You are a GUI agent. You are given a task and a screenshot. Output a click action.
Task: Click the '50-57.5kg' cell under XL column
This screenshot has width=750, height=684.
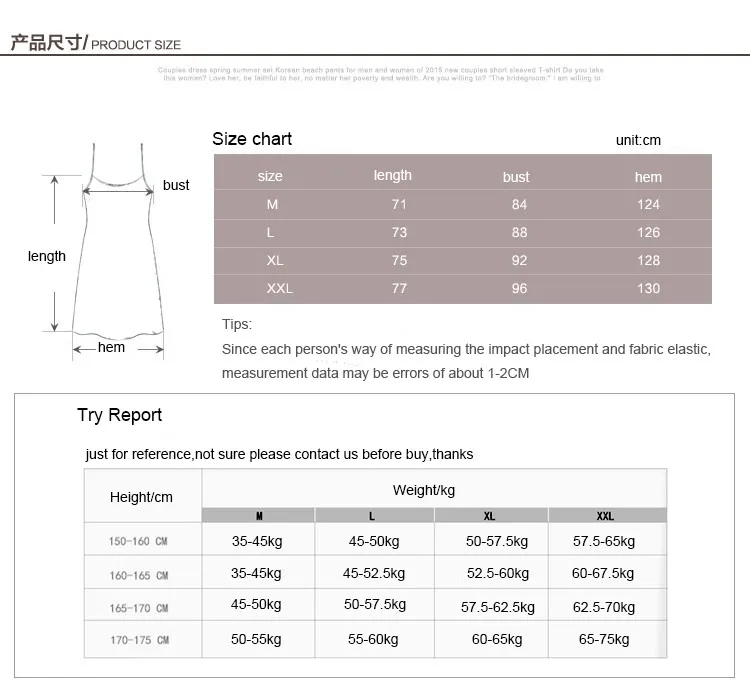[497, 541]
